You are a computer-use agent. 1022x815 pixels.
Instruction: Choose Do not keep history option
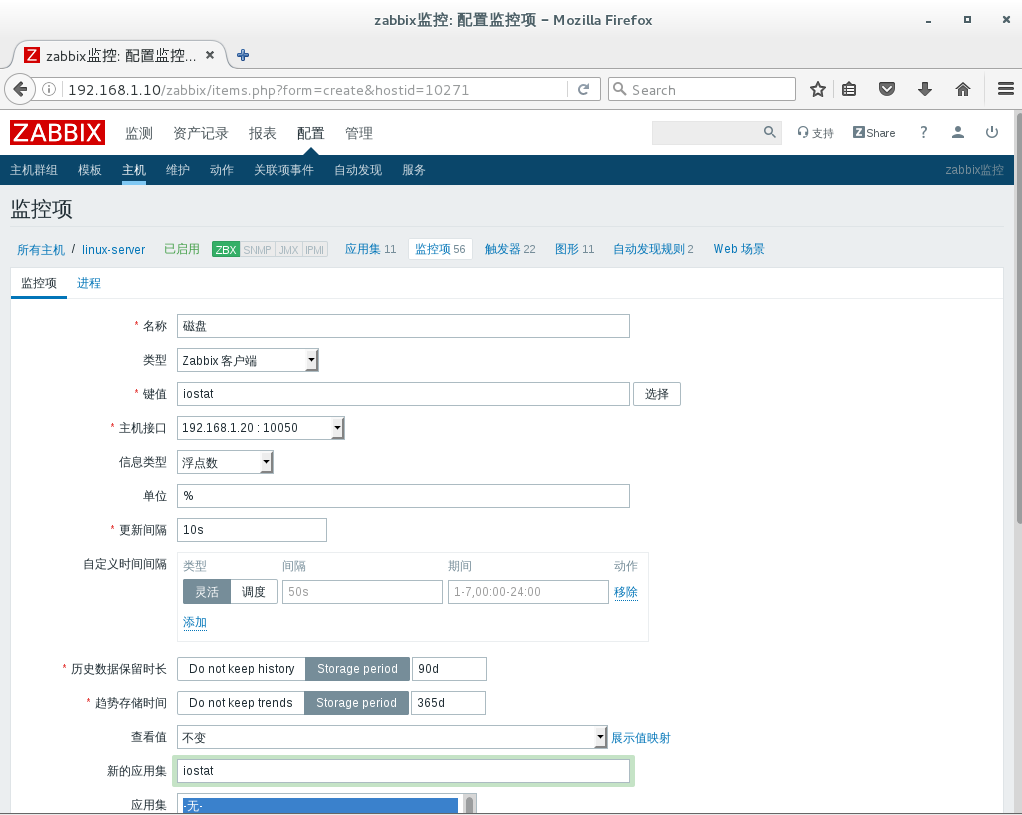[x=241, y=669]
